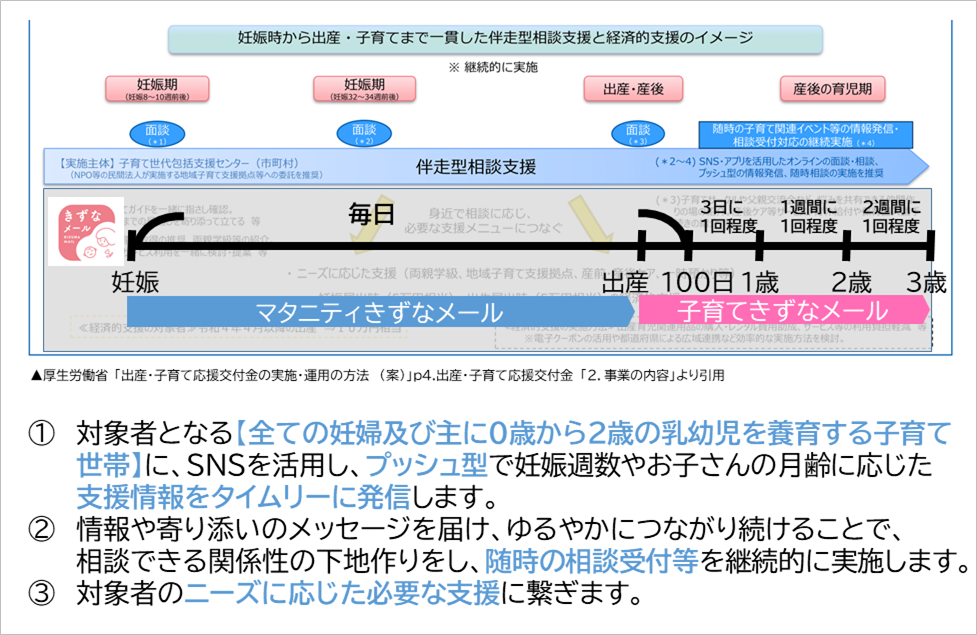Click the 1歳 timeline marker

(761, 281)
